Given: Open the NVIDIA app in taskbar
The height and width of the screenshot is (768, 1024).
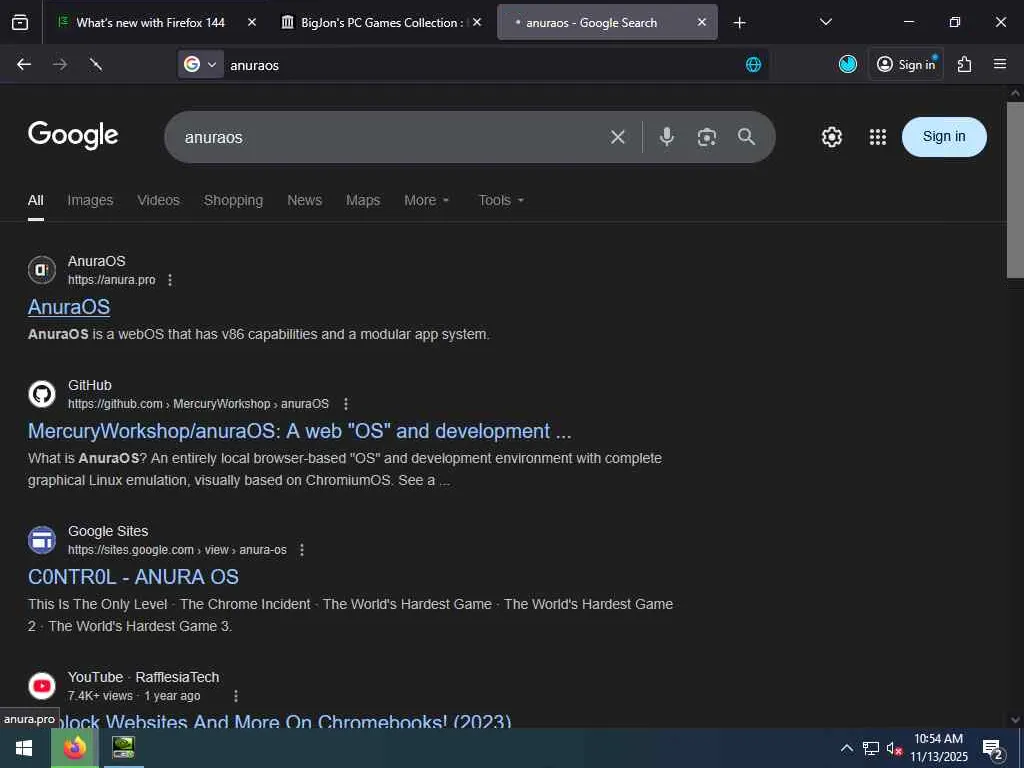Looking at the screenshot, I should (x=123, y=748).
